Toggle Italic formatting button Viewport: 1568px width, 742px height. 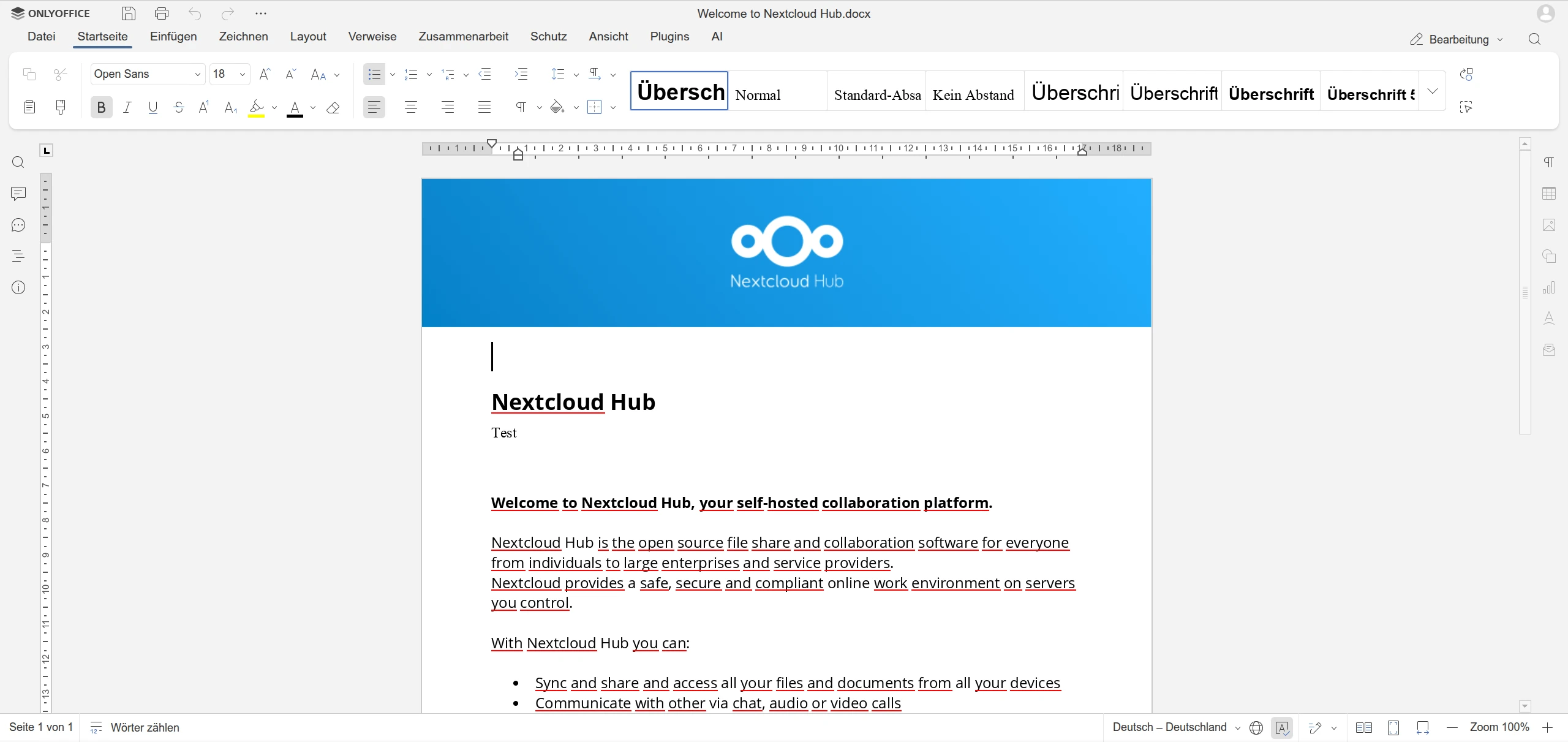tap(127, 108)
